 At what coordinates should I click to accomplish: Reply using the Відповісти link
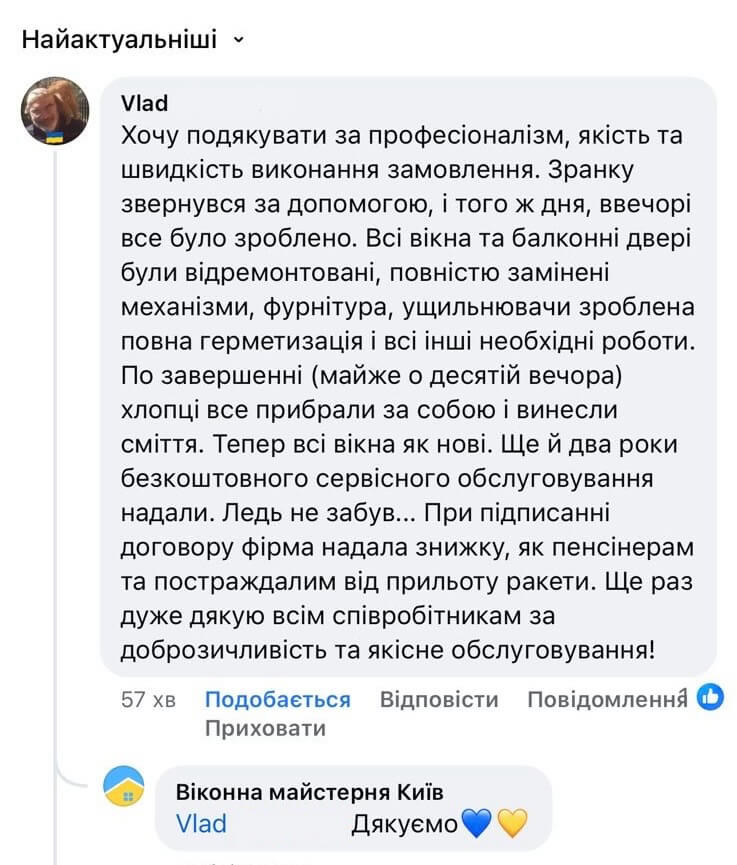coord(439,700)
